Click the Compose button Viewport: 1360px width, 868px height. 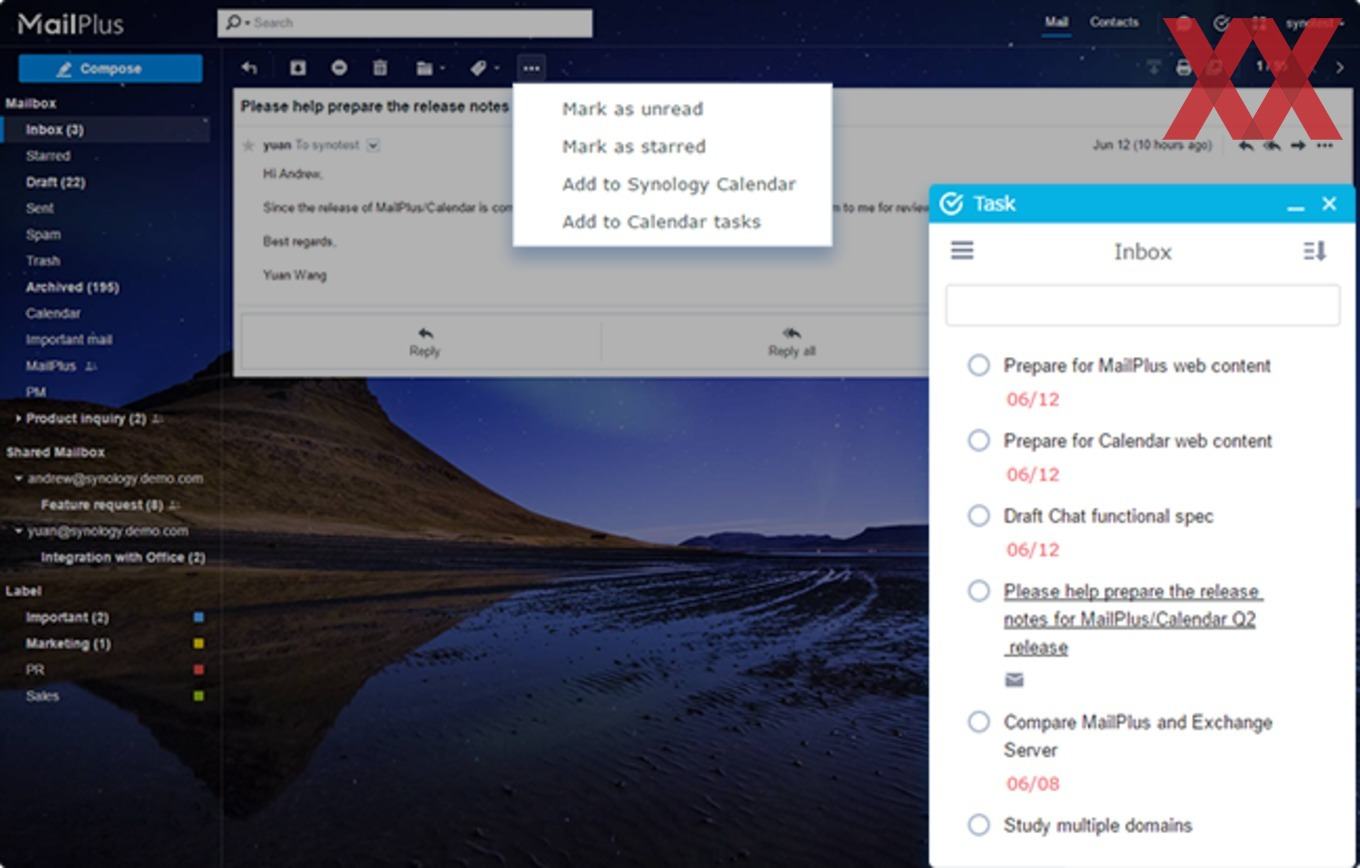110,69
